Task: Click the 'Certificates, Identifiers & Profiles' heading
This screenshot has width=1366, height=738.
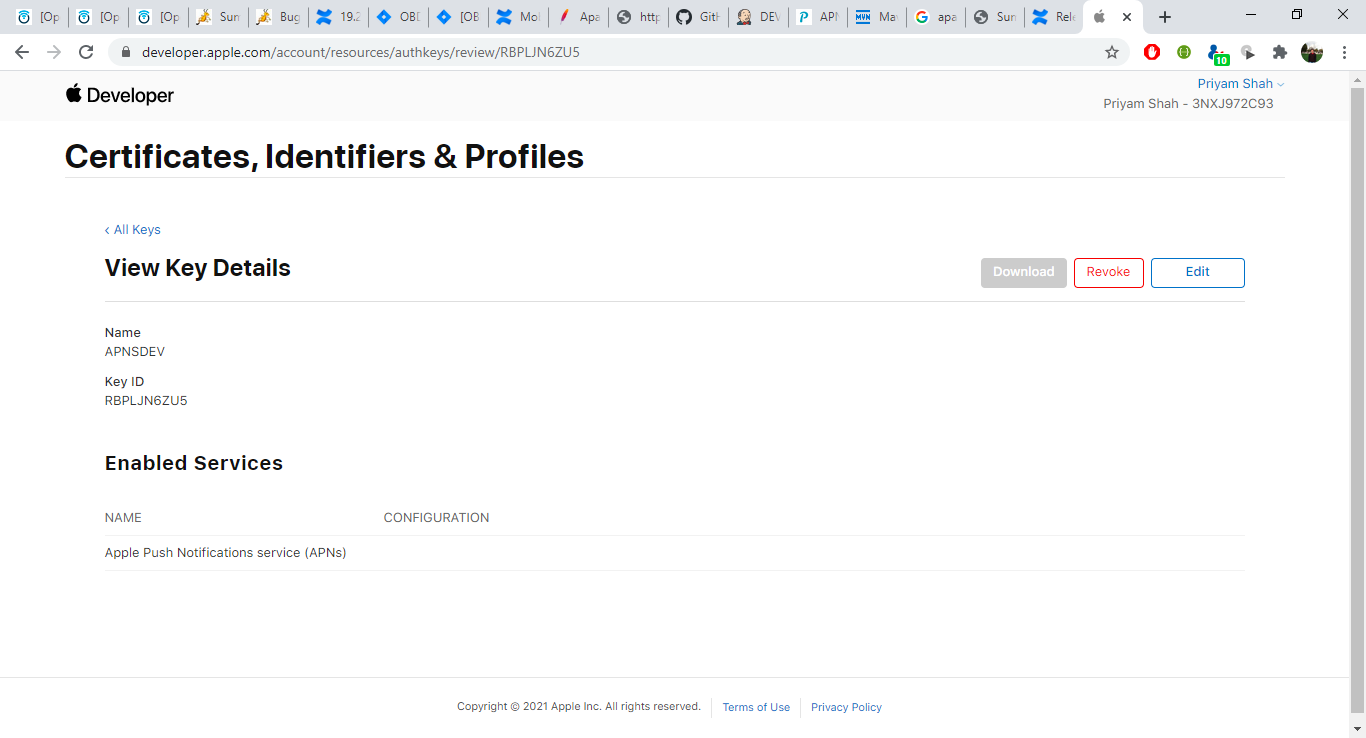Action: 324,156
